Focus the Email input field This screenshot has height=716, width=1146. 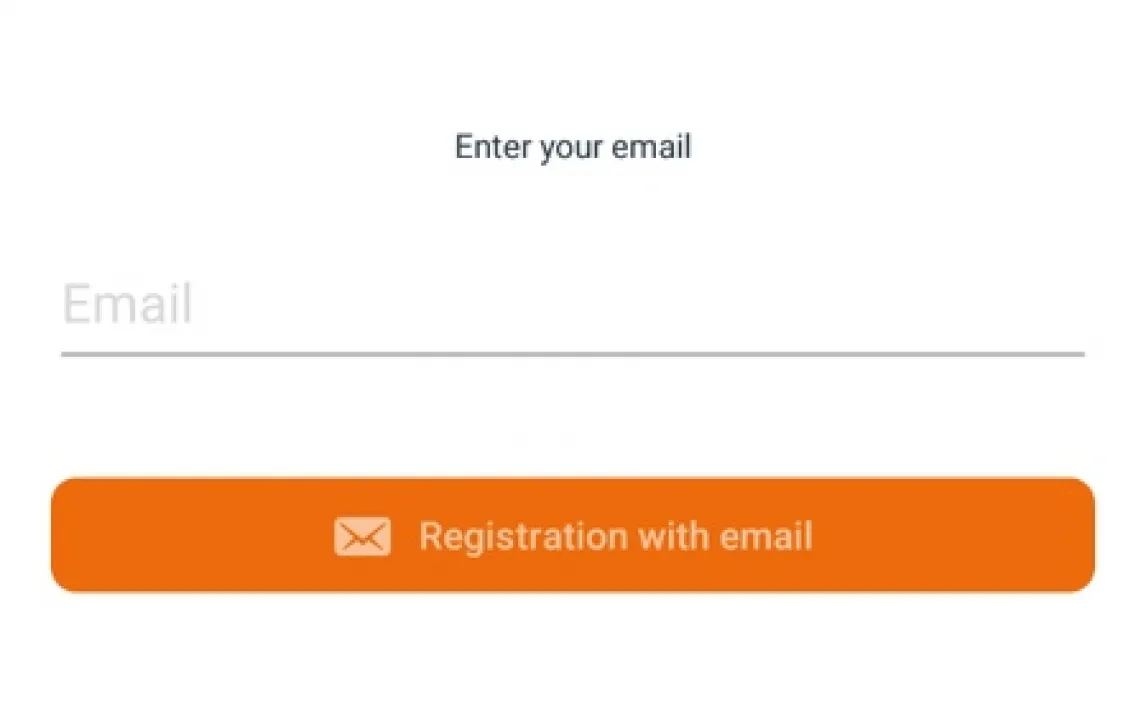point(572,305)
